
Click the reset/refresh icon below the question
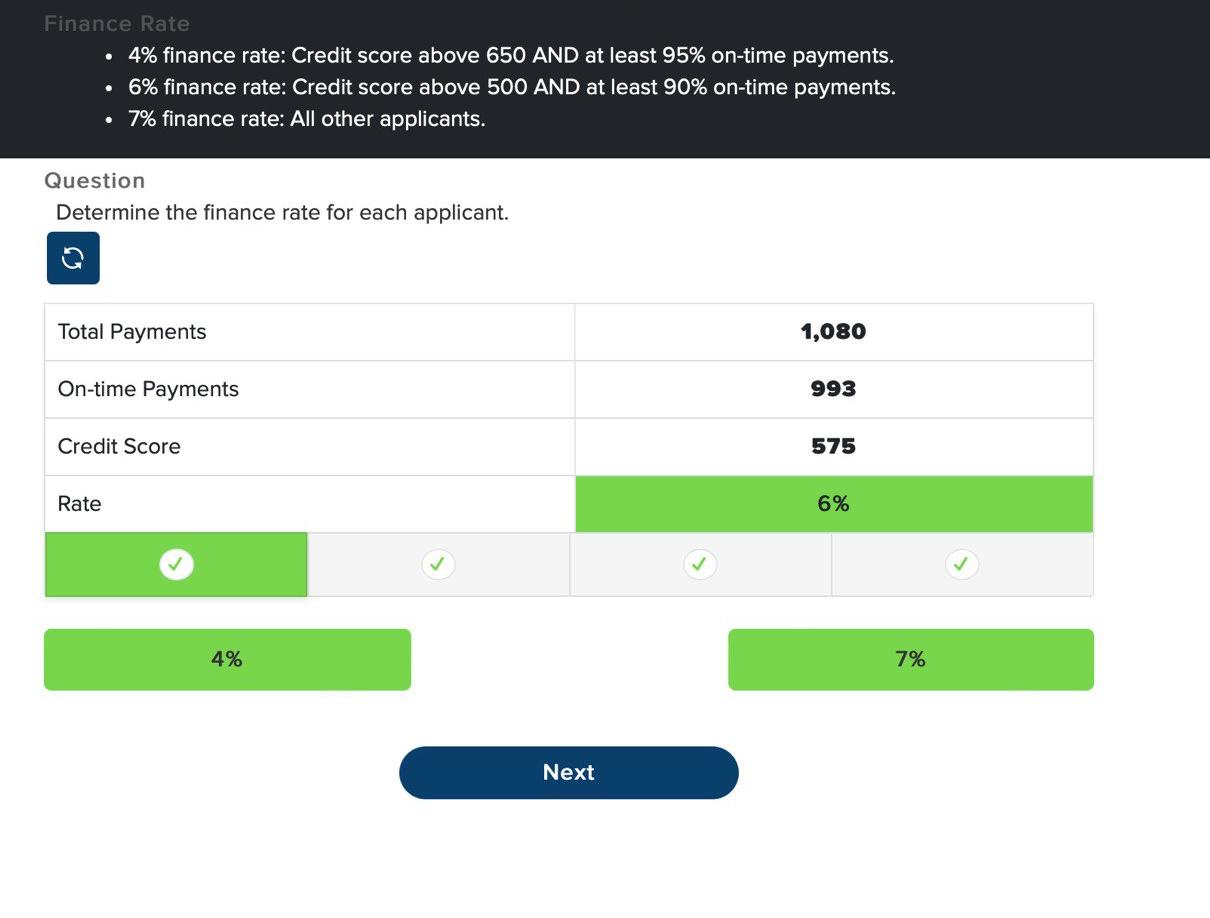pos(72,257)
